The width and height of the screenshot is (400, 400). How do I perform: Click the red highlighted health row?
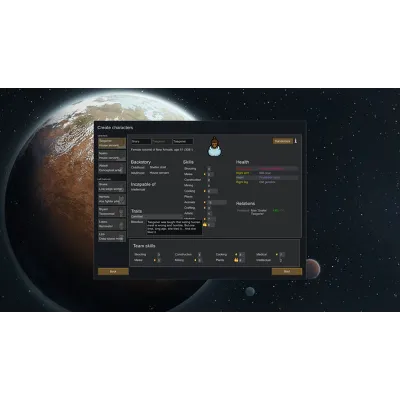(267, 169)
